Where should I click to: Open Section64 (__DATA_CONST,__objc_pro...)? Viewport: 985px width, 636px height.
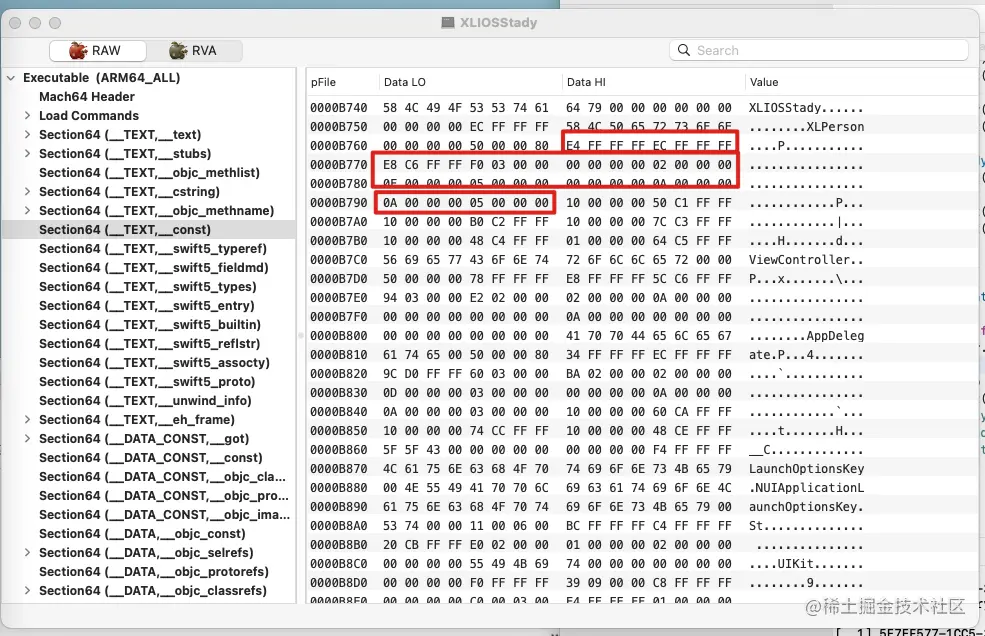[163, 496]
